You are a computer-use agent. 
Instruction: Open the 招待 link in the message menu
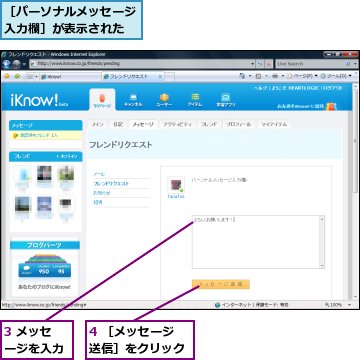click(x=98, y=202)
